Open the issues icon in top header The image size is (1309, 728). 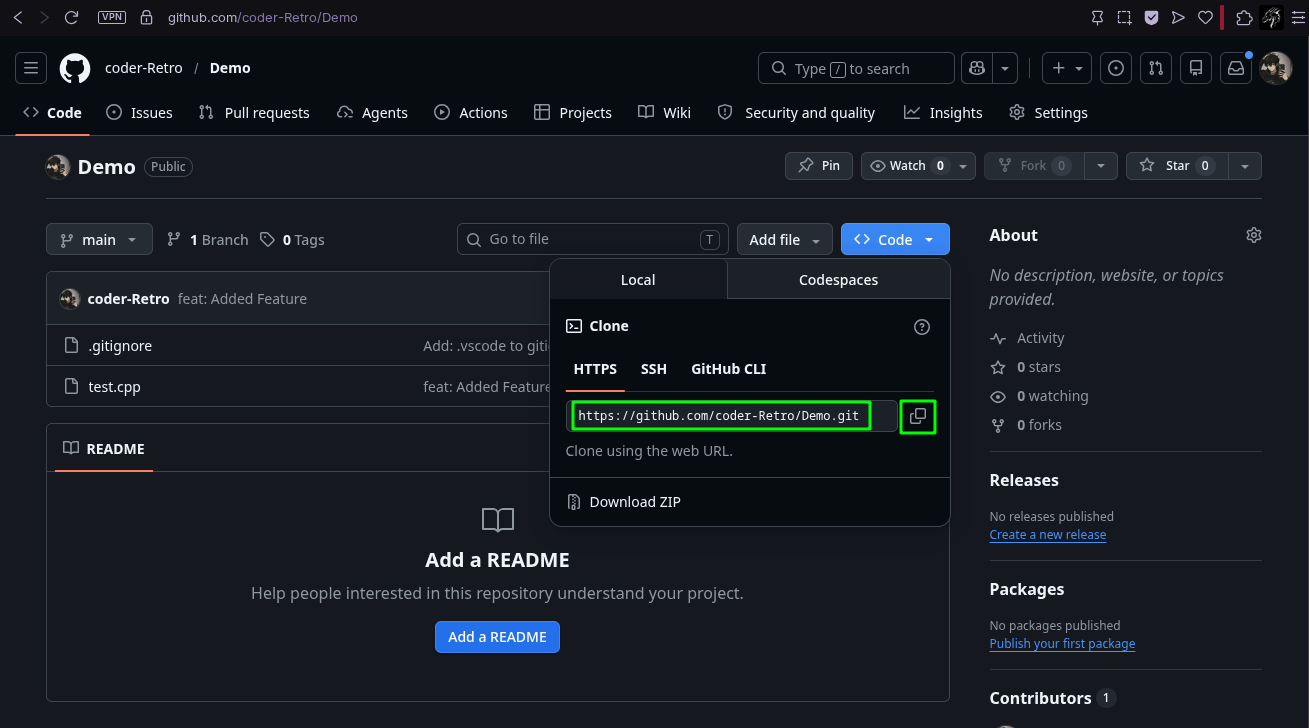(x=1116, y=68)
